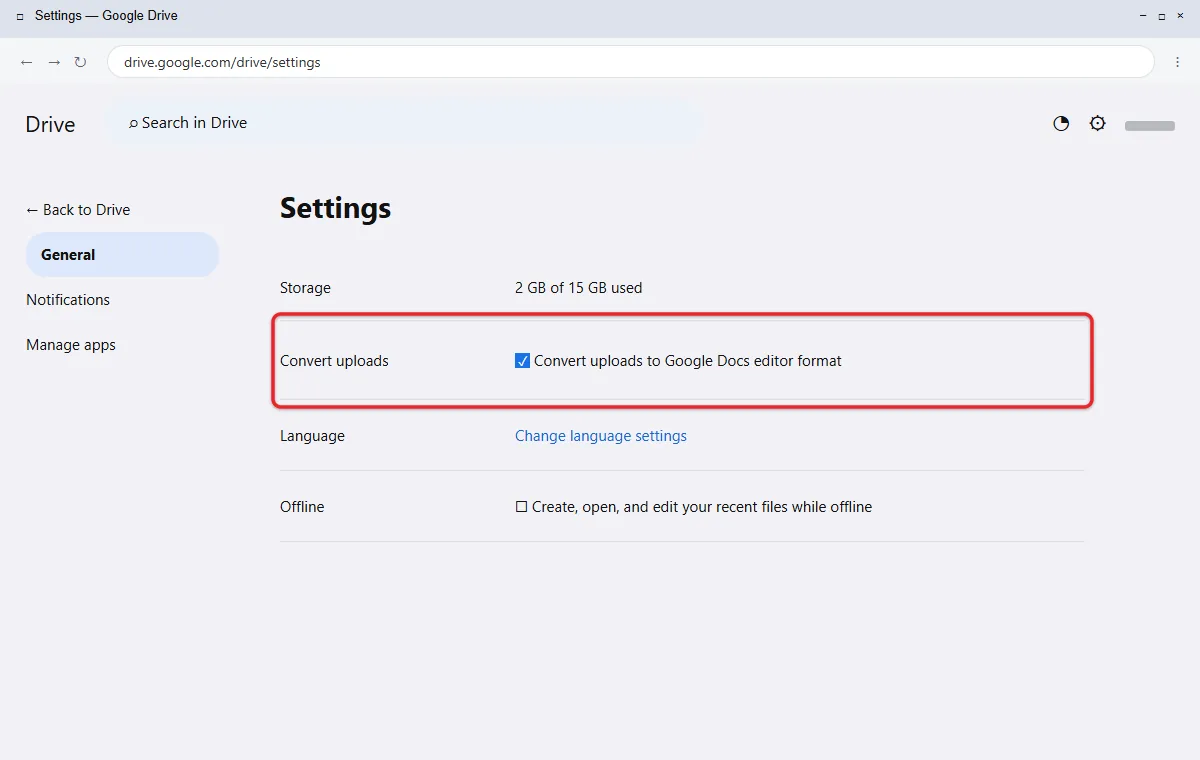
Task: Minimize the browser window
Action: click(x=1144, y=16)
